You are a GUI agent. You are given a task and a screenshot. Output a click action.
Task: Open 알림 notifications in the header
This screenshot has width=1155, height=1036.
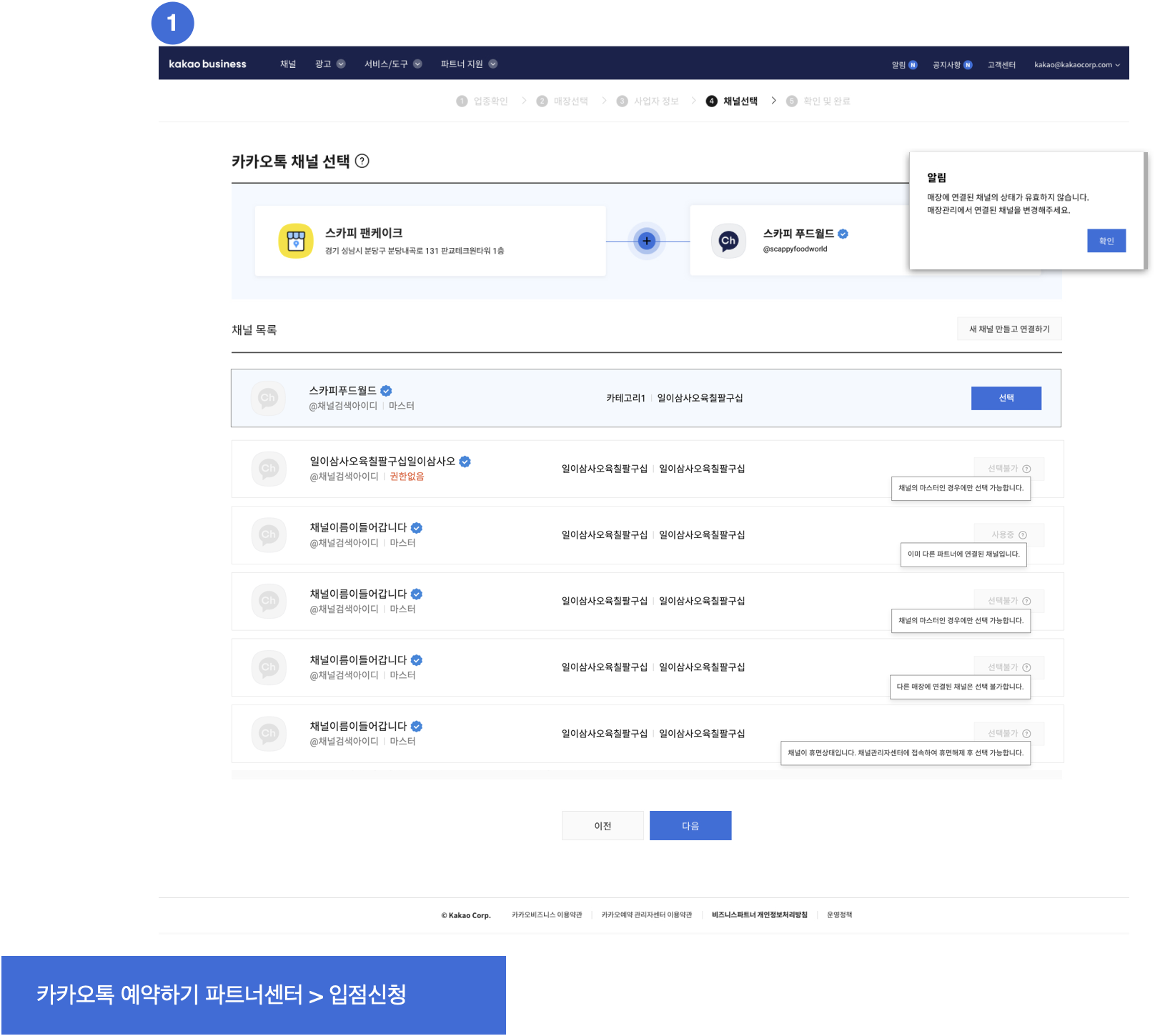pyautogui.click(x=903, y=65)
